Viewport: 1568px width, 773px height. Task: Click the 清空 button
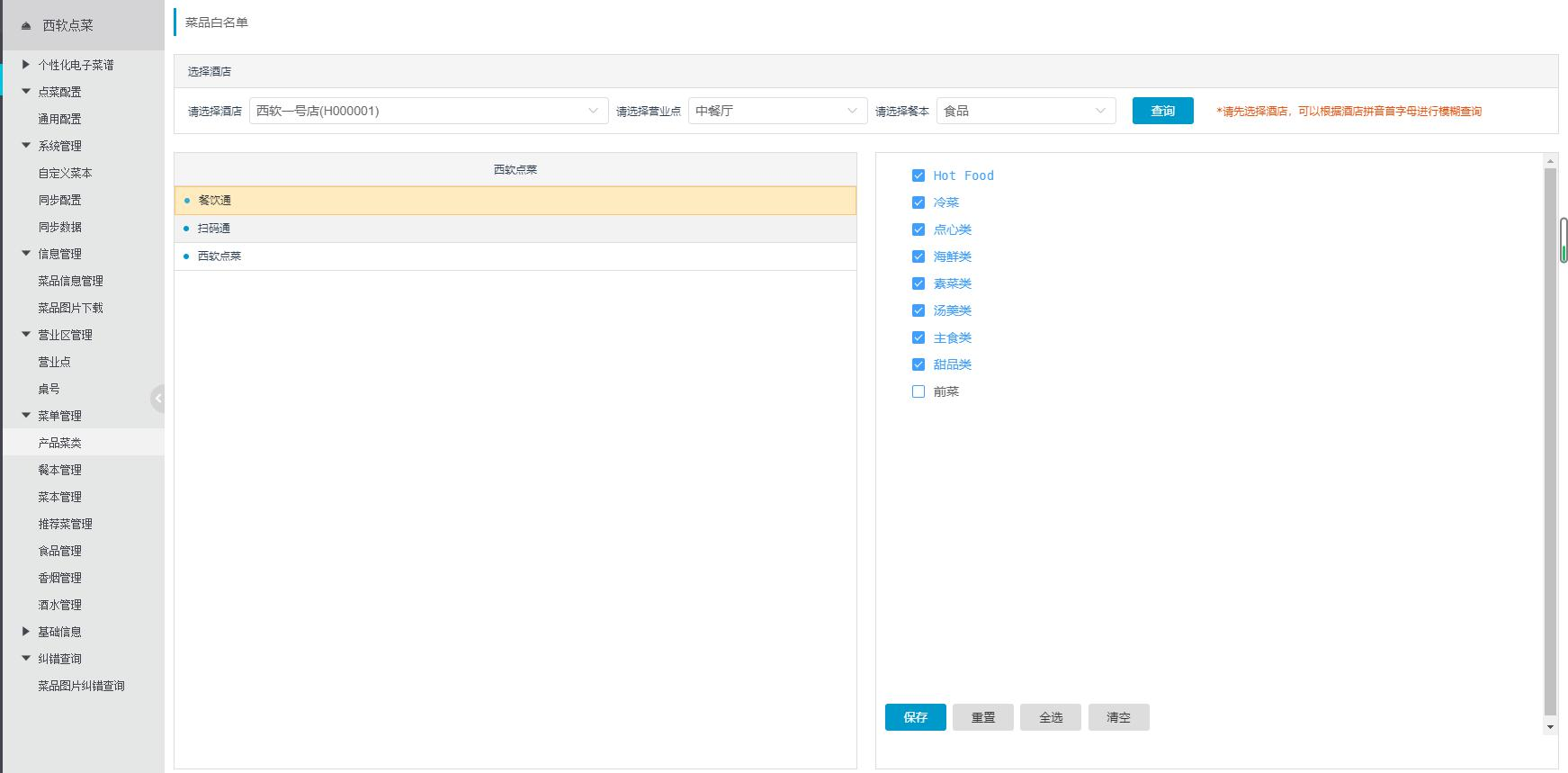[x=1118, y=717]
